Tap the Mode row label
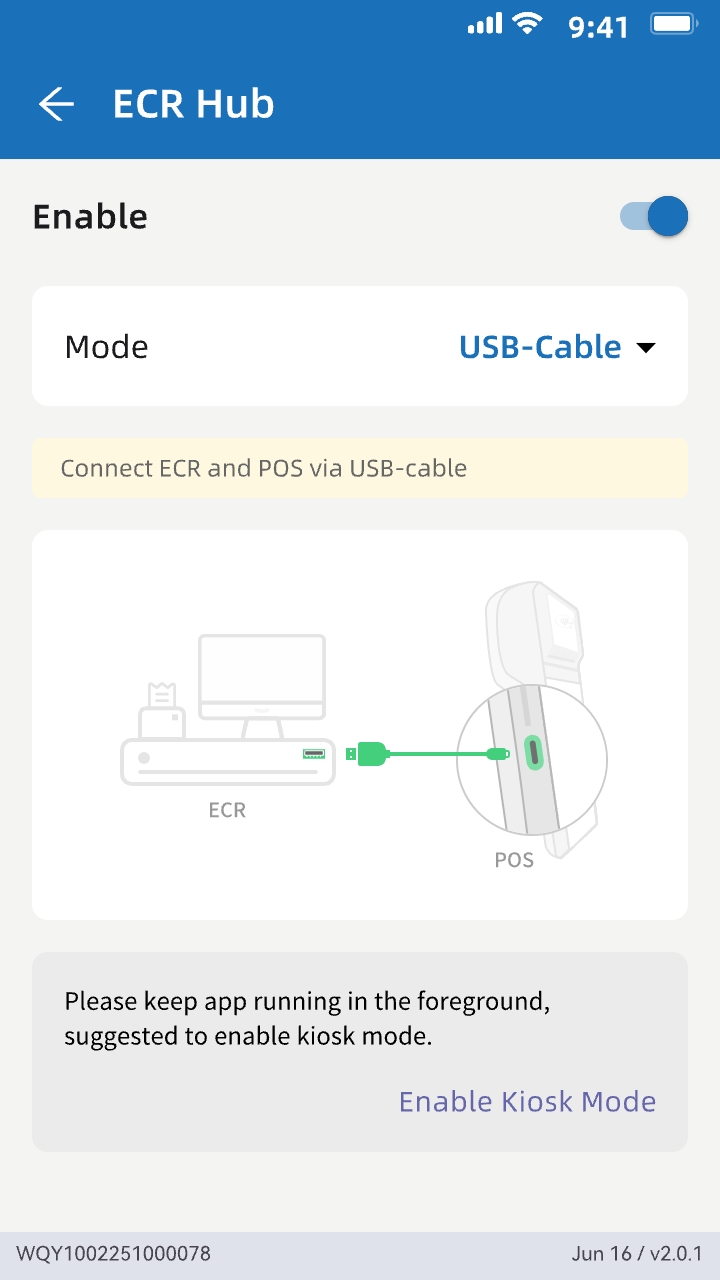This screenshot has width=720, height=1280. [106, 347]
